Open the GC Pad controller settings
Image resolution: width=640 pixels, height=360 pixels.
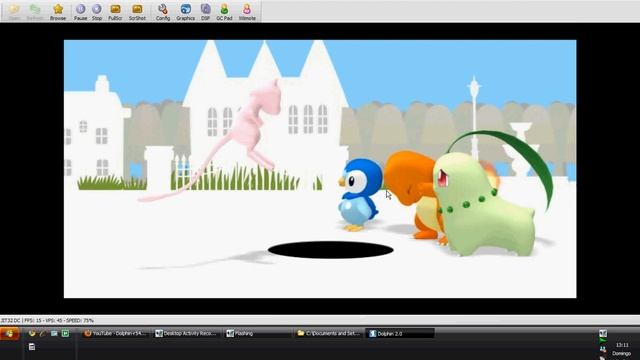click(224, 11)
